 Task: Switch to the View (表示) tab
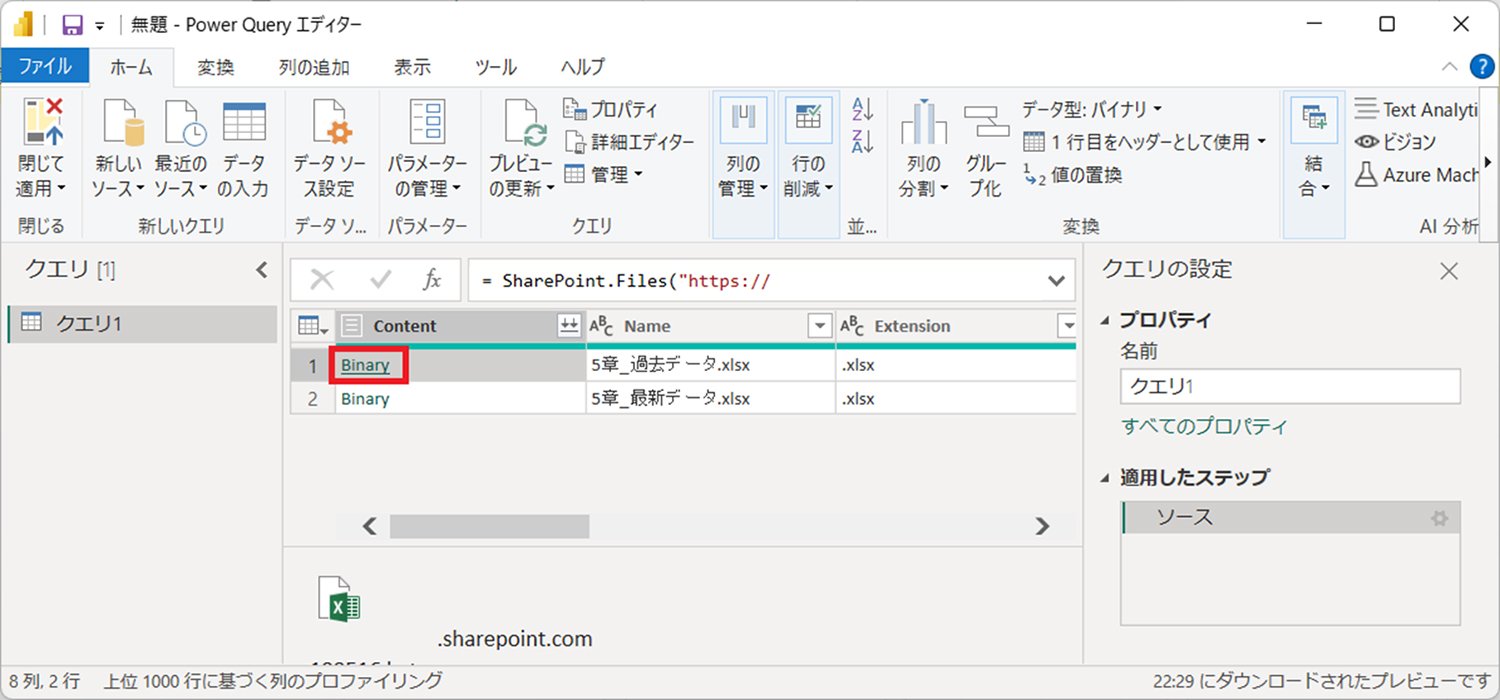(412, 67)
